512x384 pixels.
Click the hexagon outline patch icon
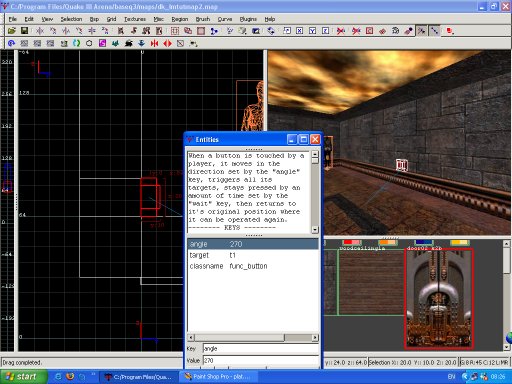89,43
